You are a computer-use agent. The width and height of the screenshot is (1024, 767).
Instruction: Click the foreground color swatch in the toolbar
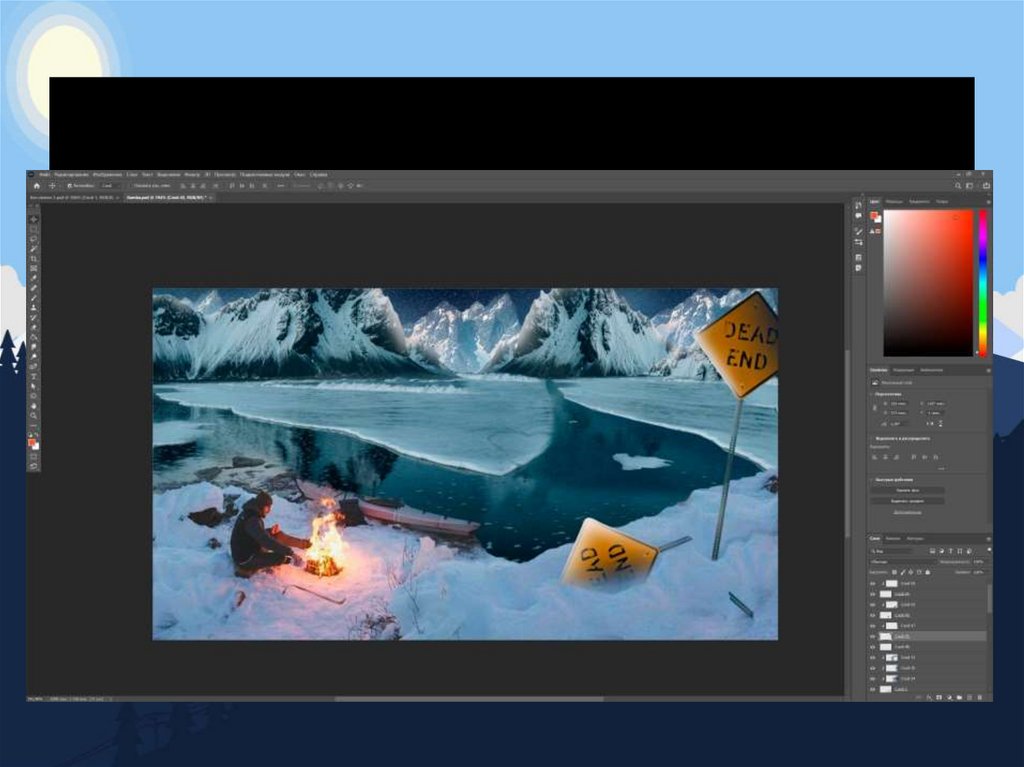[x=32, y=441]
